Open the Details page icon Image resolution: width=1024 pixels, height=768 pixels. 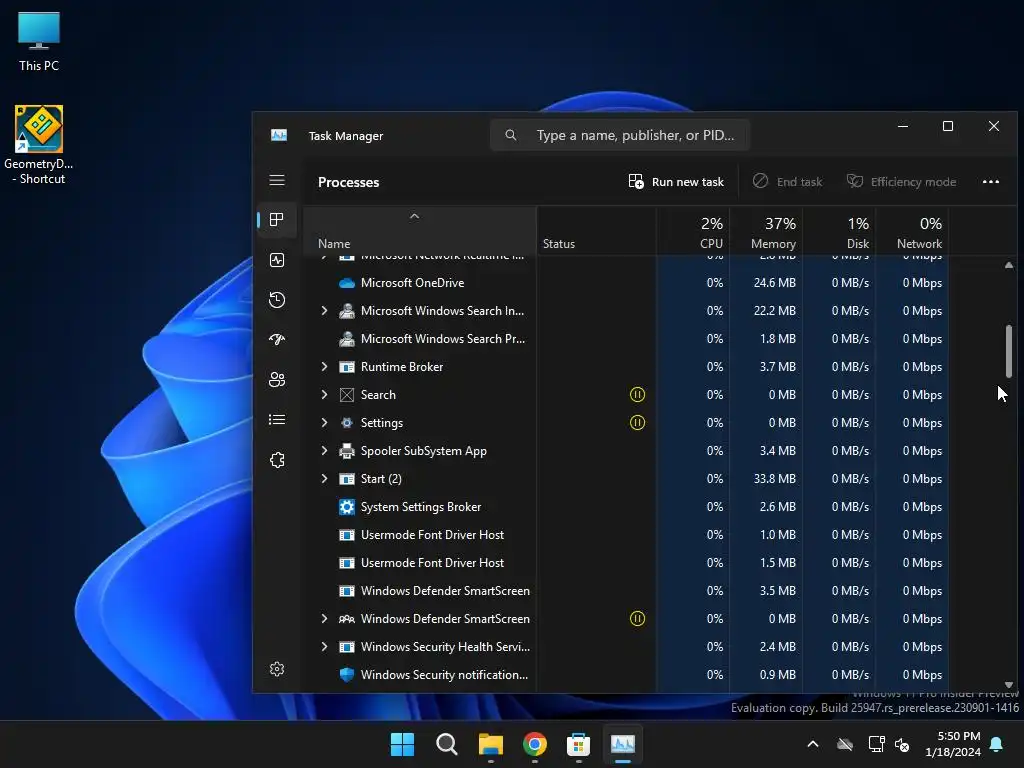point(277,419)
